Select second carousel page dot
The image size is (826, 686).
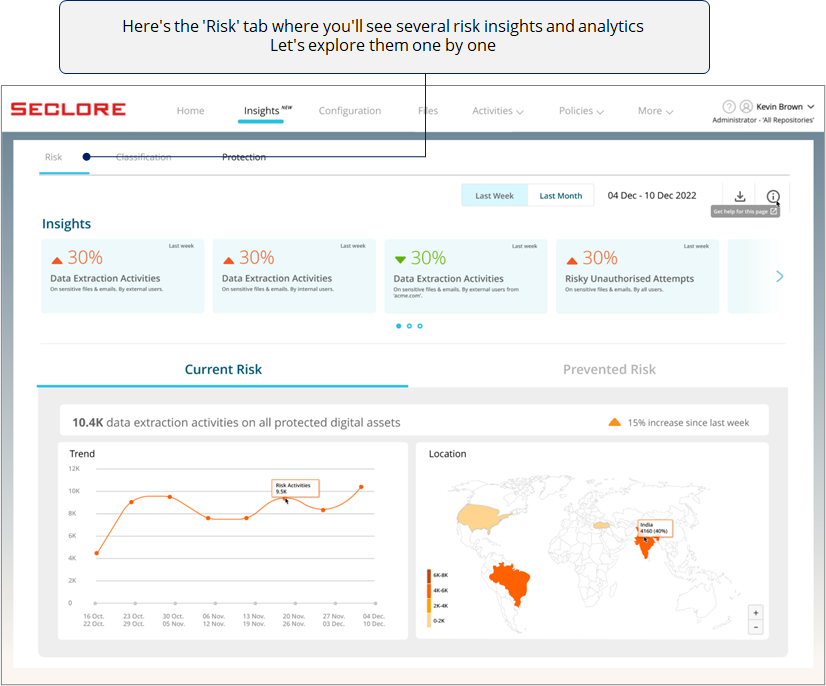pyautogui.click(x=409, y=326)
